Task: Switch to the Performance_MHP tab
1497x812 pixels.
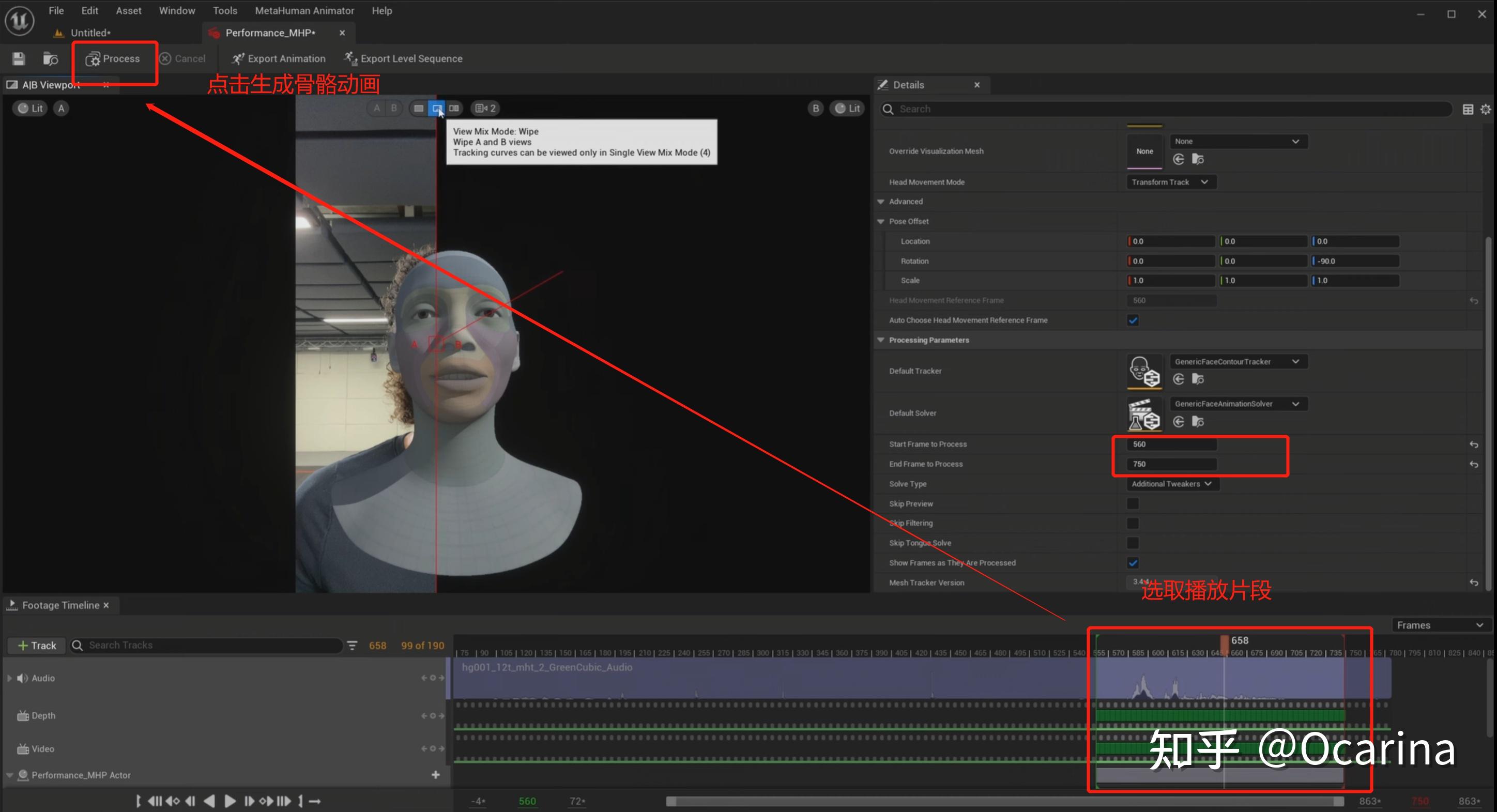Action: click(271, 33)
